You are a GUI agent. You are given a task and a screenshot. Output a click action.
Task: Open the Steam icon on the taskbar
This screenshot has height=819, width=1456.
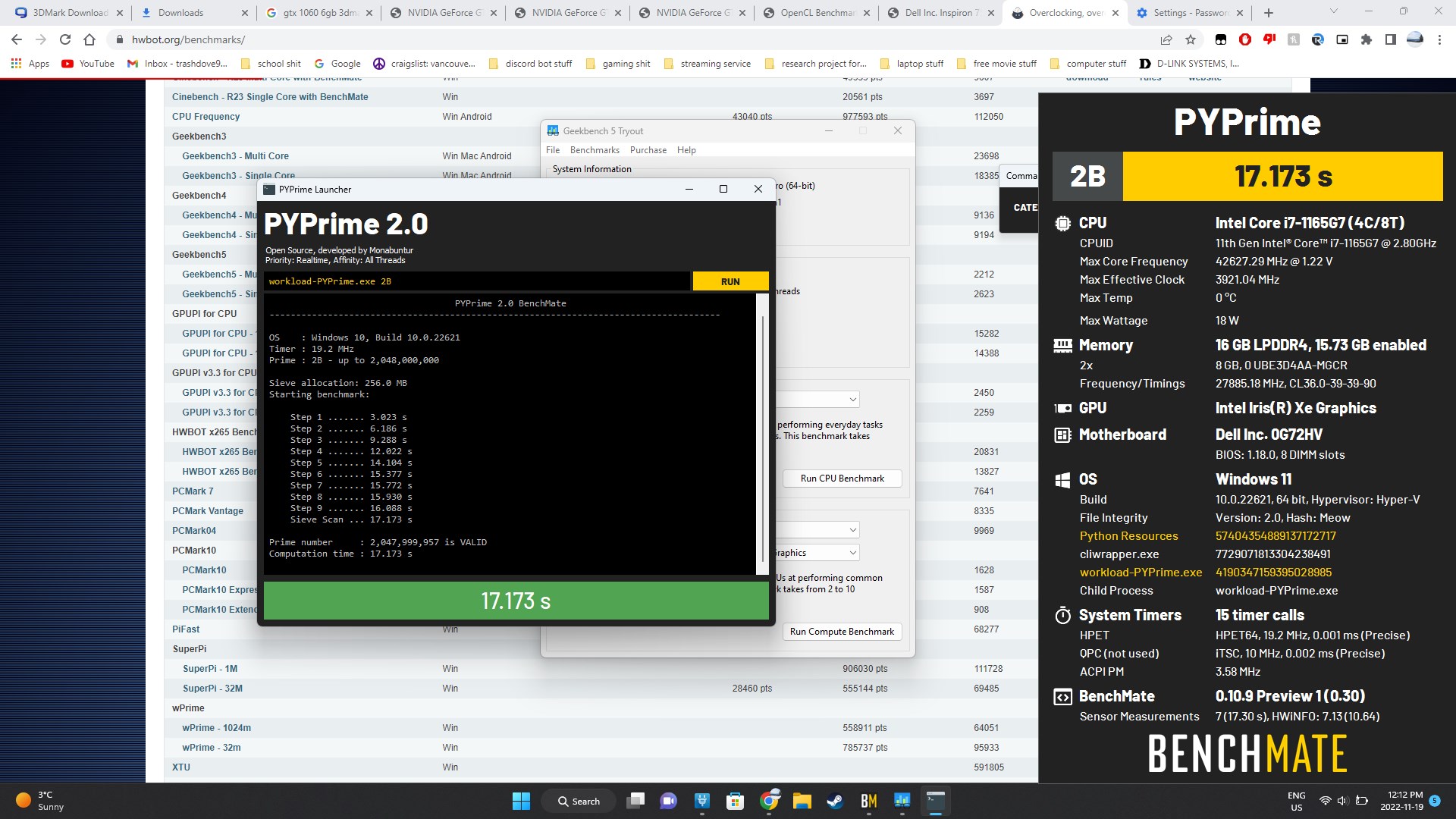pyautogui.click(x=835, y=801)
